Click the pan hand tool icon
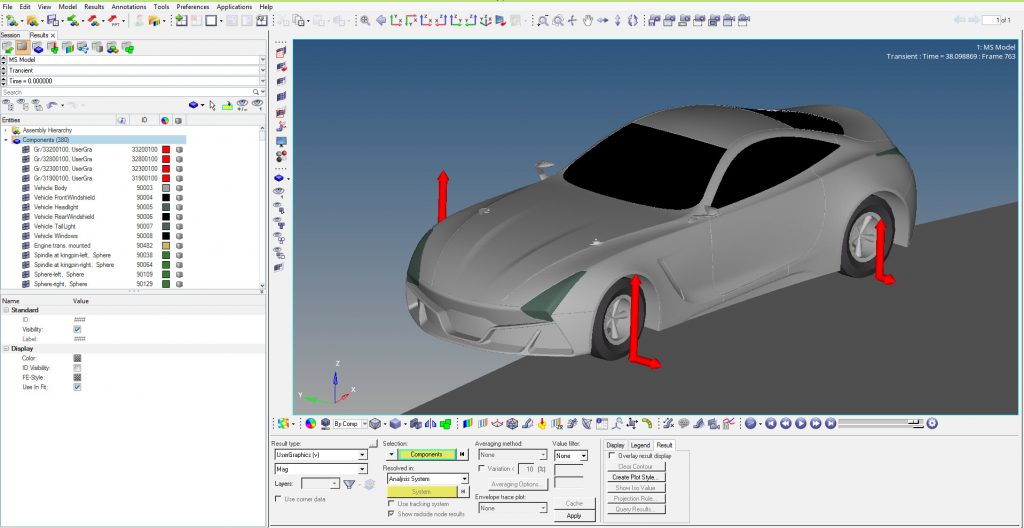1024x528 pixels. [589, 20]
